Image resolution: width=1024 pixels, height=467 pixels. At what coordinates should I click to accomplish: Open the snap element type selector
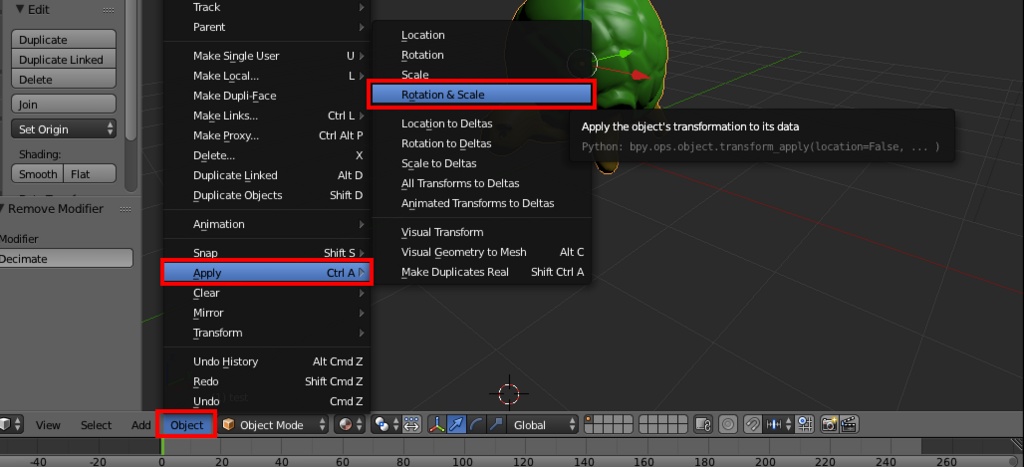[779, 425]
